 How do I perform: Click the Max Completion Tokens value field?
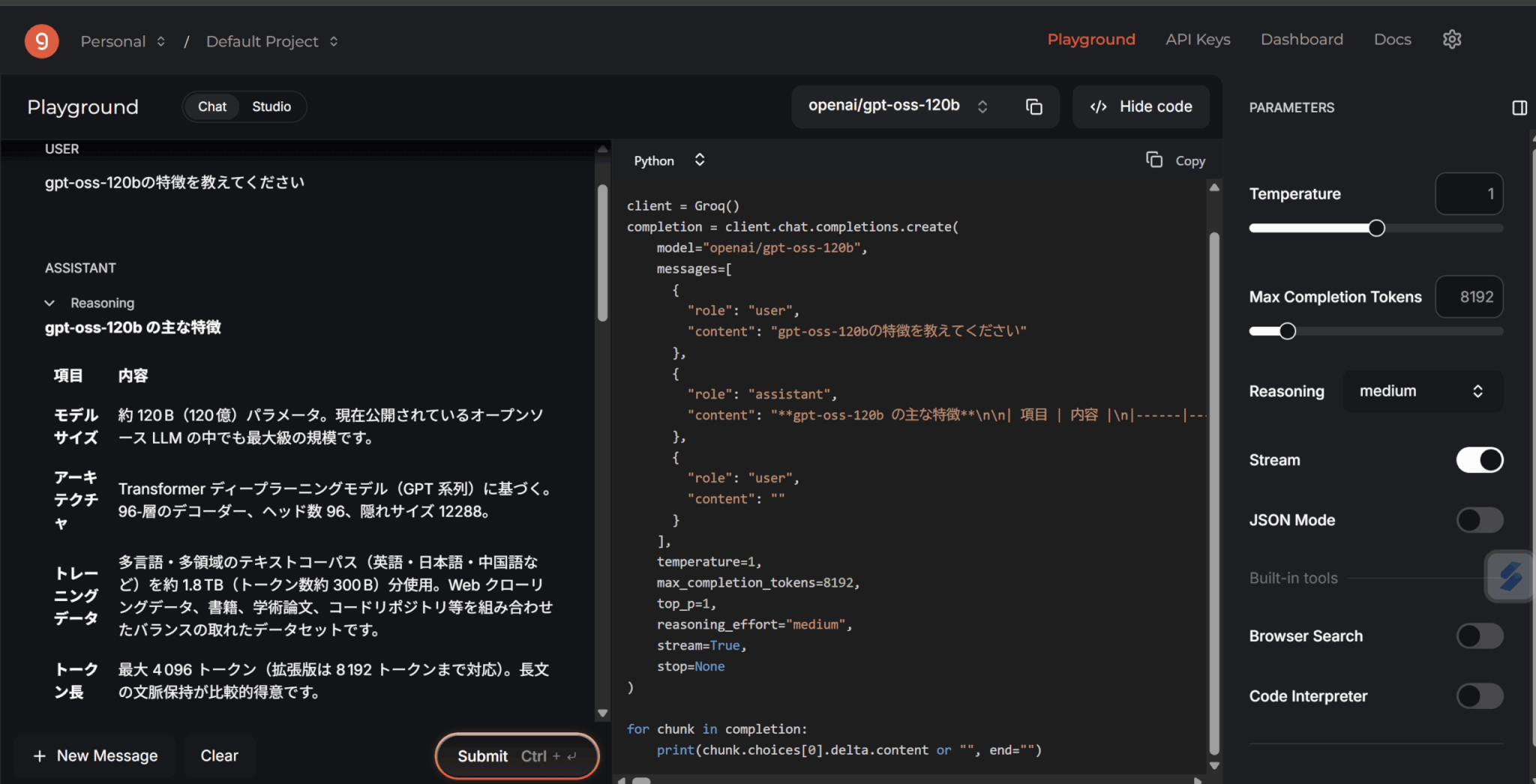point(1468,297)
